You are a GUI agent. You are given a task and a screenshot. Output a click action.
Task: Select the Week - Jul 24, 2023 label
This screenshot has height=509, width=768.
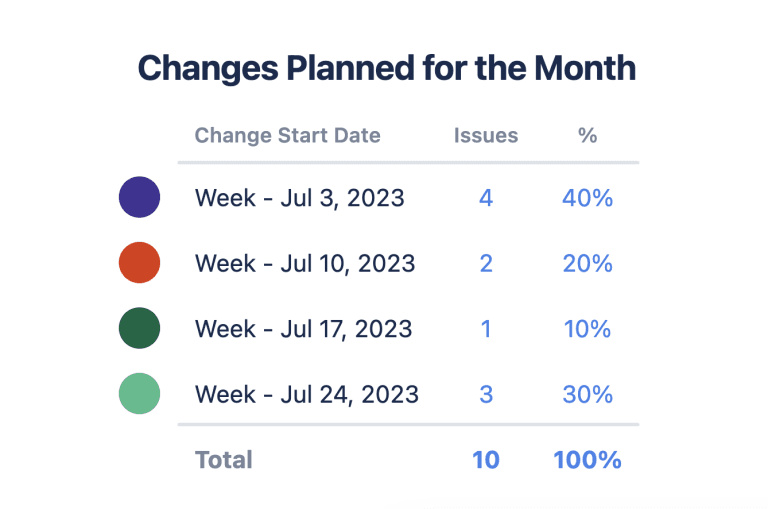[x=306, y=395]
